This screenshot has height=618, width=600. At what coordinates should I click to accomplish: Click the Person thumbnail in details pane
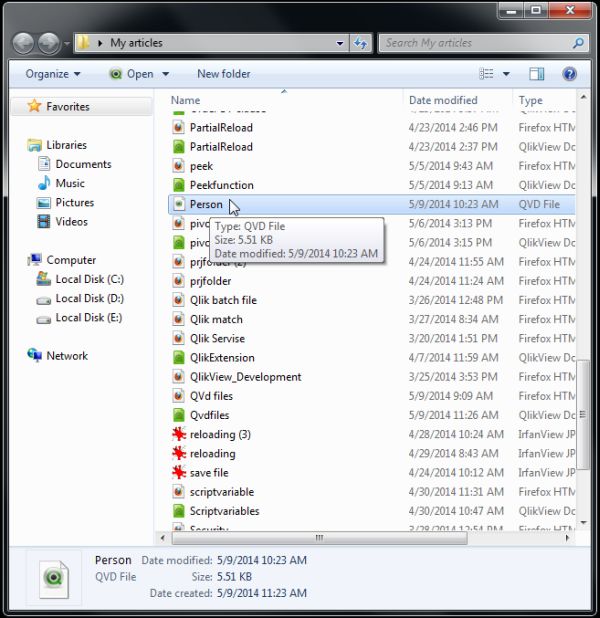coord(54,579)
